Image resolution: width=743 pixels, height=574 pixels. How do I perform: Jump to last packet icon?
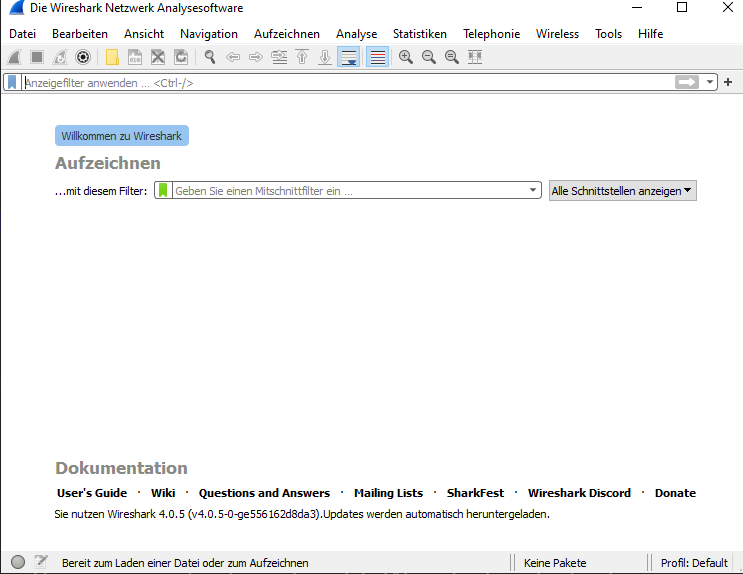pos(325,57)
